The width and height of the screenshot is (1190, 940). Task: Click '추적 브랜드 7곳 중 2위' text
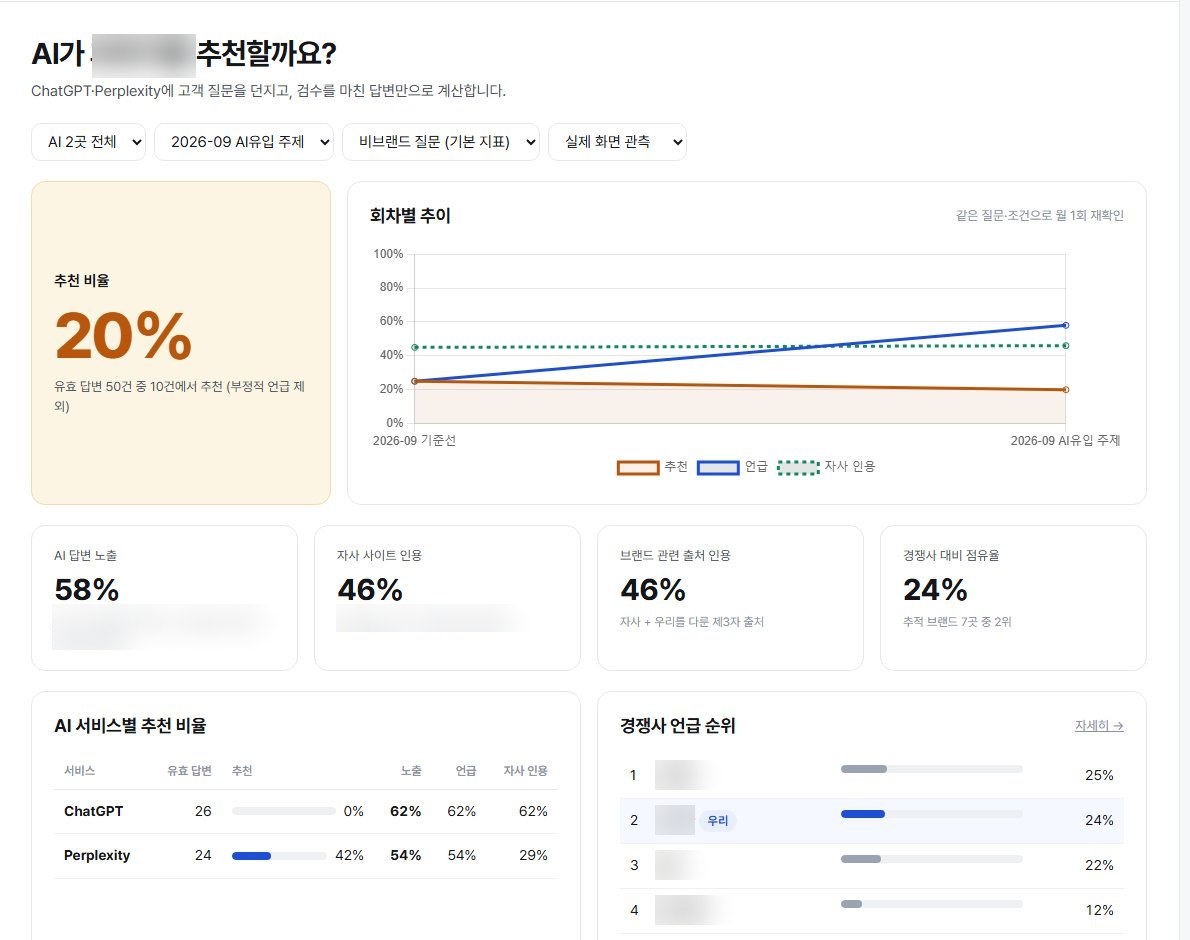(957, 621)
